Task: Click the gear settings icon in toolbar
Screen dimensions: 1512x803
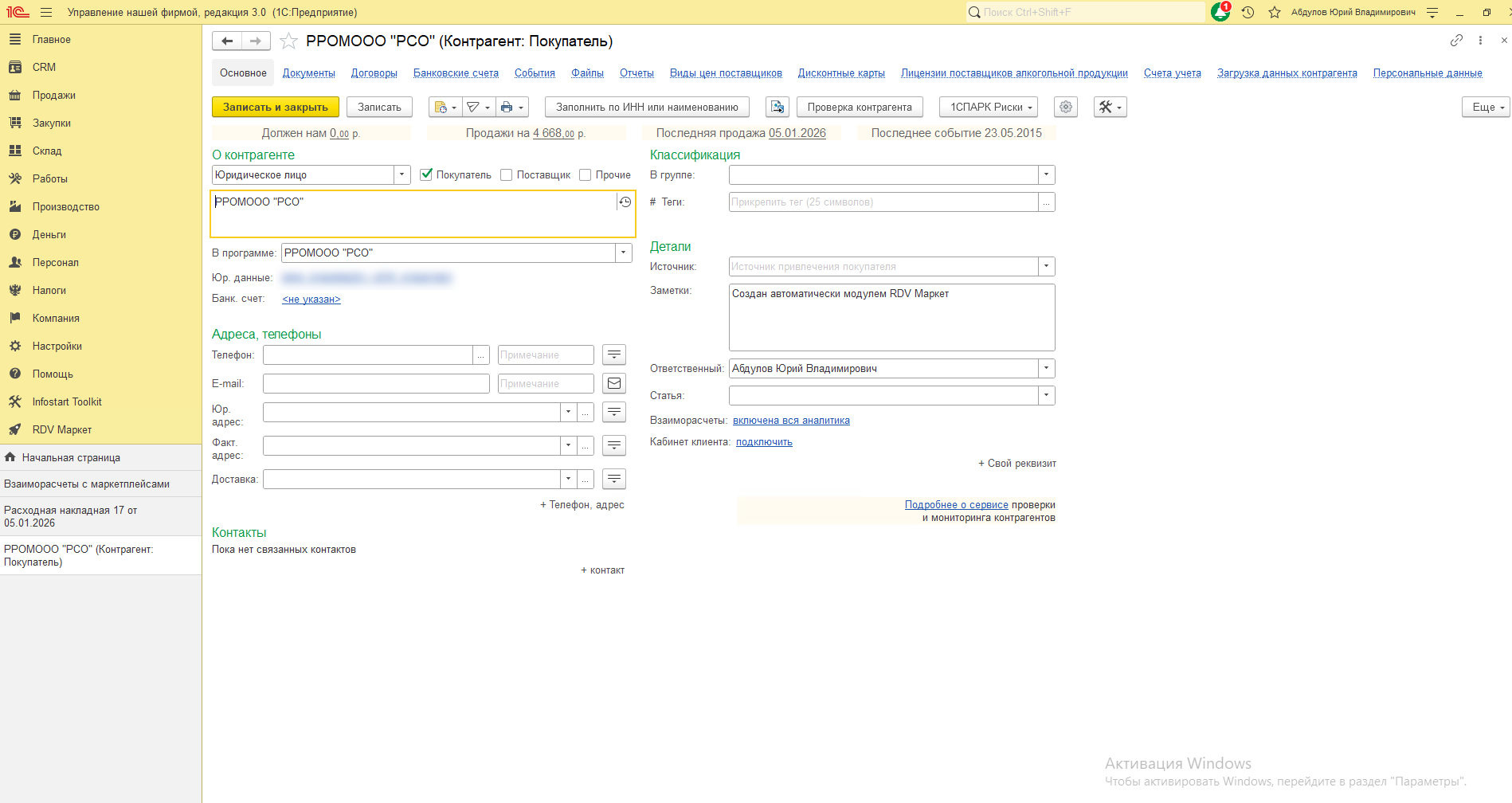Action: pyautogui.click(x=1065, y=108)
